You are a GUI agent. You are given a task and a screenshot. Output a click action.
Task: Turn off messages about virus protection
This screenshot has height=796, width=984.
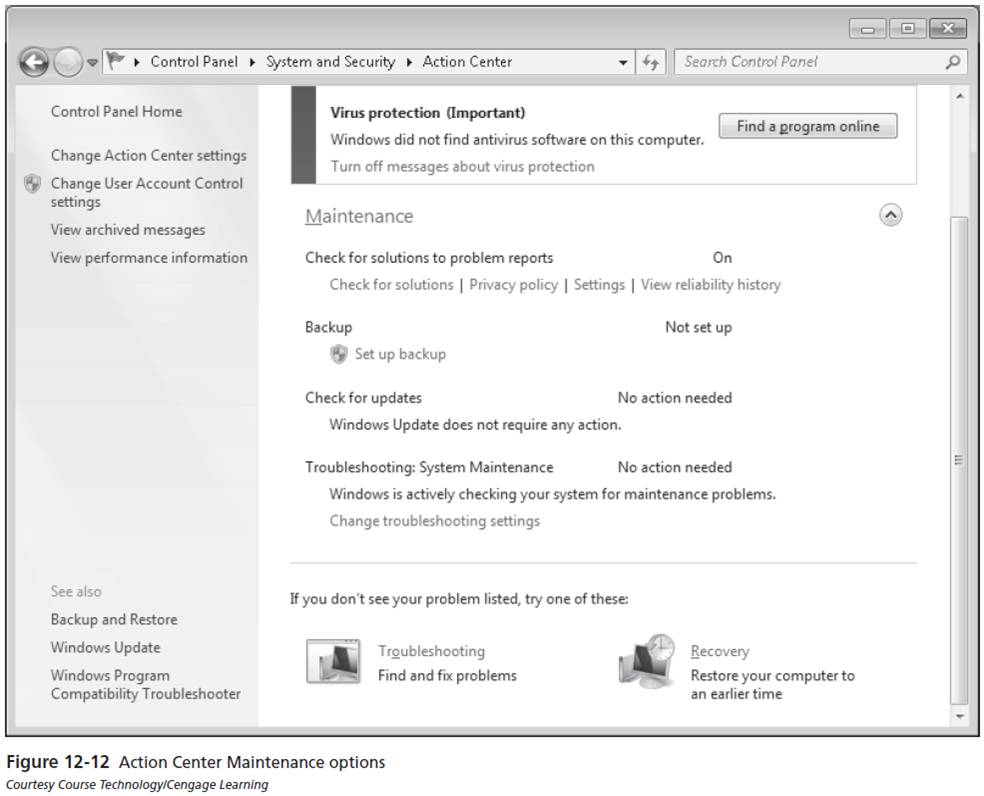[x=463, y=166]
